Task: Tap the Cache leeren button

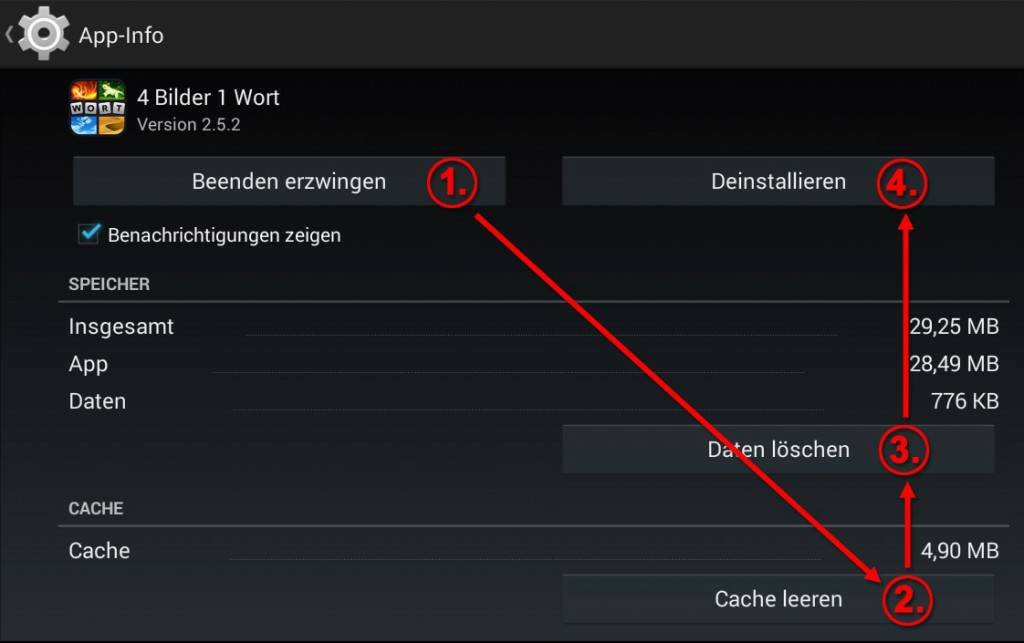Action: pos(778,599)
